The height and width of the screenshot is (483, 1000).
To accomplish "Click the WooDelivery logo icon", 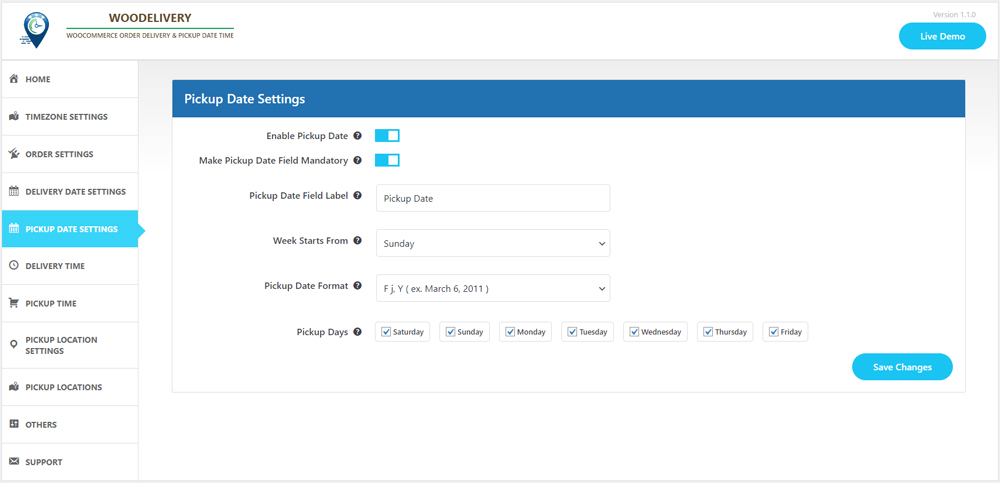I will click(34, 30).
